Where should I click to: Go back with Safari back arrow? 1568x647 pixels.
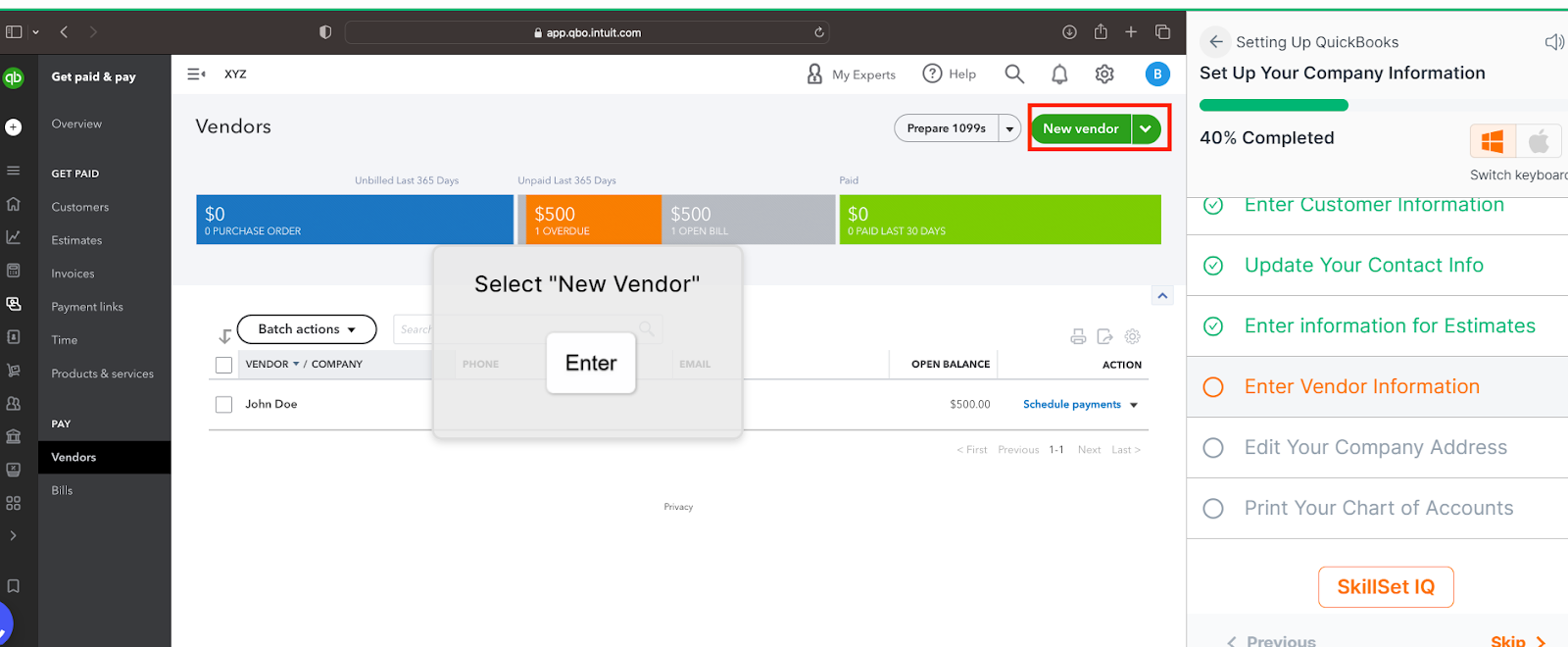pos(64,32)
